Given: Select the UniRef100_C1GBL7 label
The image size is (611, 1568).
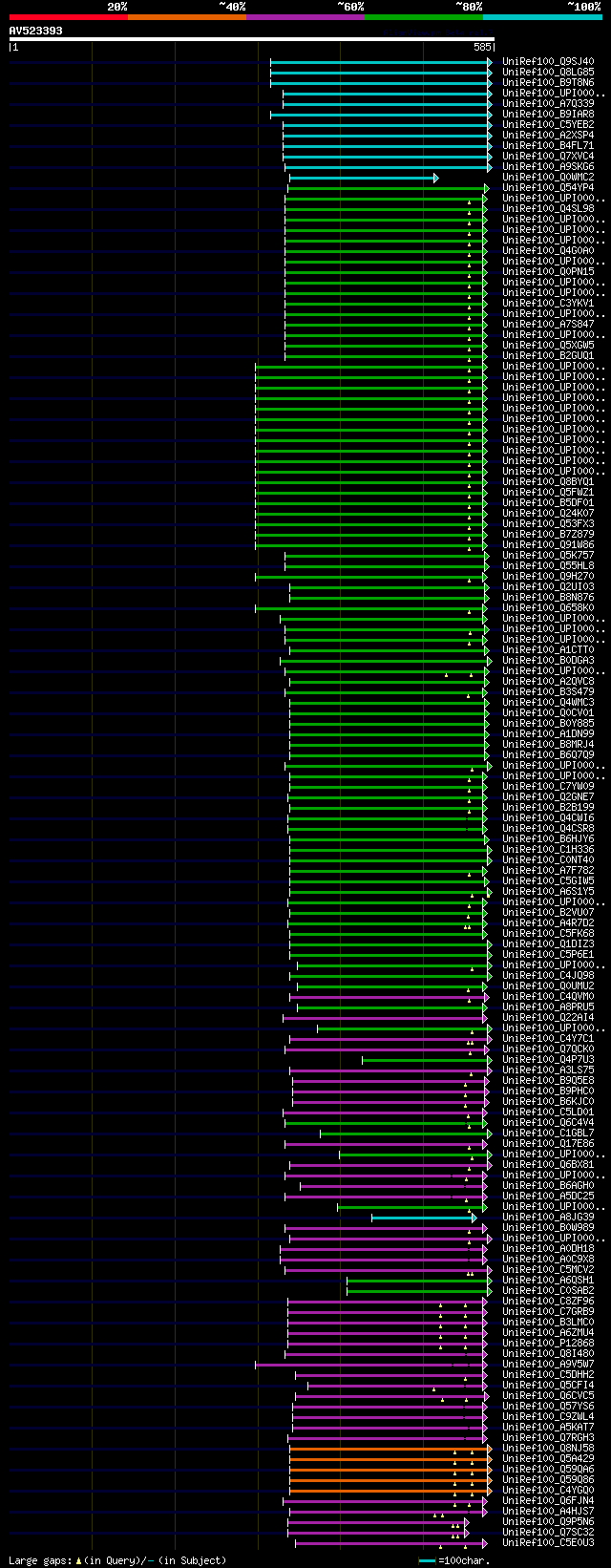Looking at the screenshot, I should click(548, 1133).
